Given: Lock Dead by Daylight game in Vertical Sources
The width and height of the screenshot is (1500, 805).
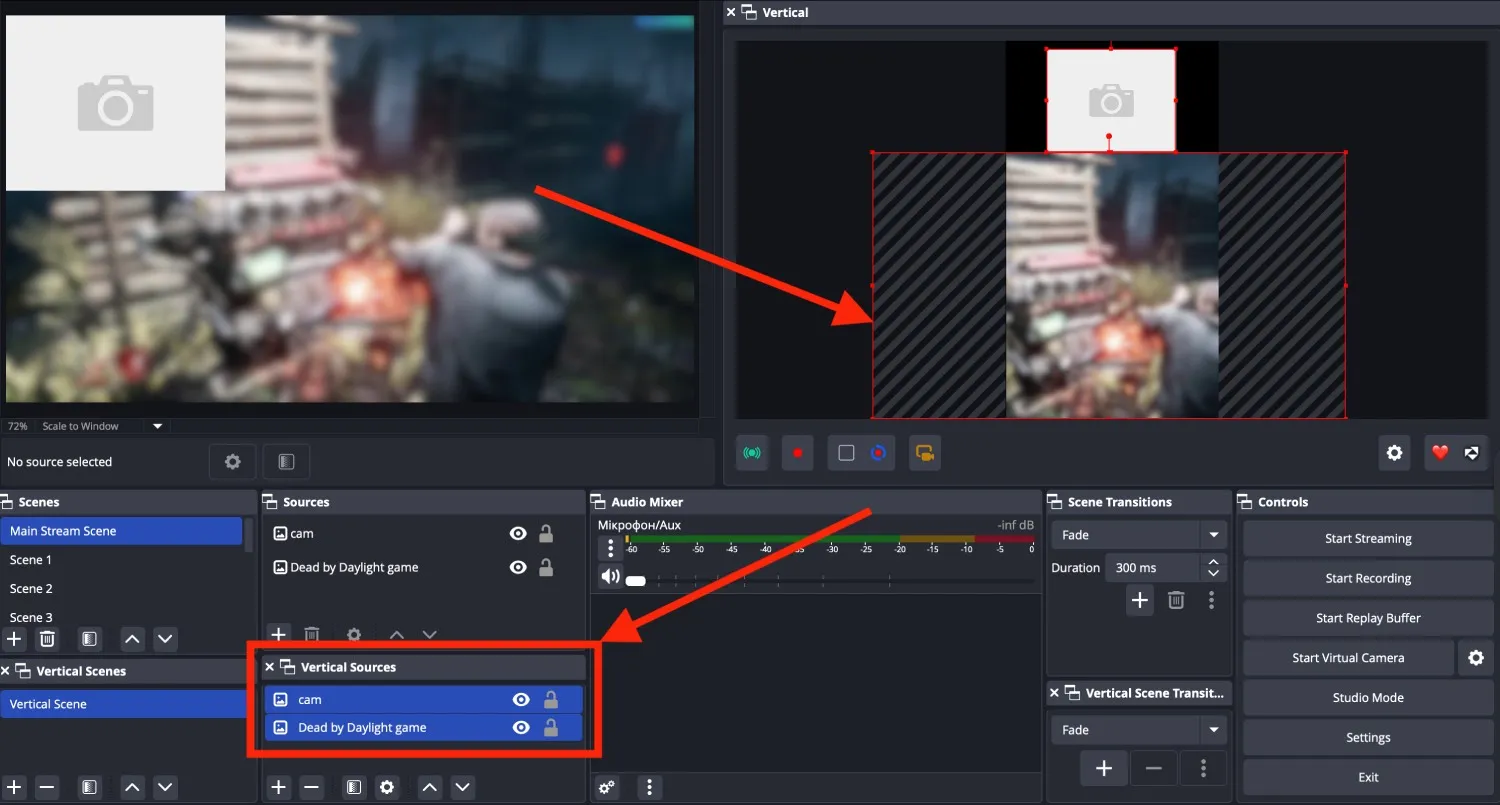Looking at the screenshot, I should pyautogui.click(x=550, y=728).
